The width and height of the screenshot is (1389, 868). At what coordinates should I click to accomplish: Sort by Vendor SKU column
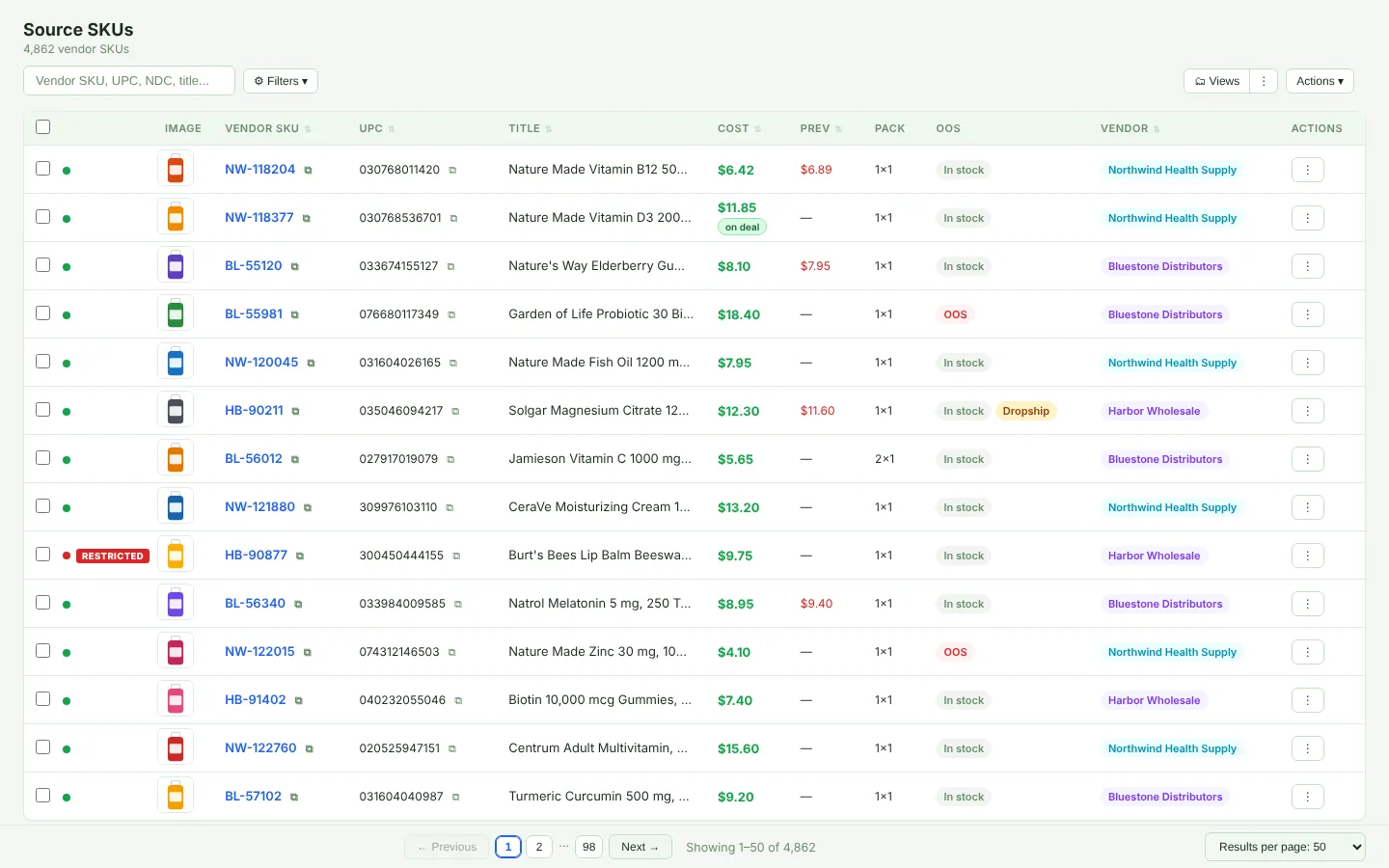coord(268,128)
